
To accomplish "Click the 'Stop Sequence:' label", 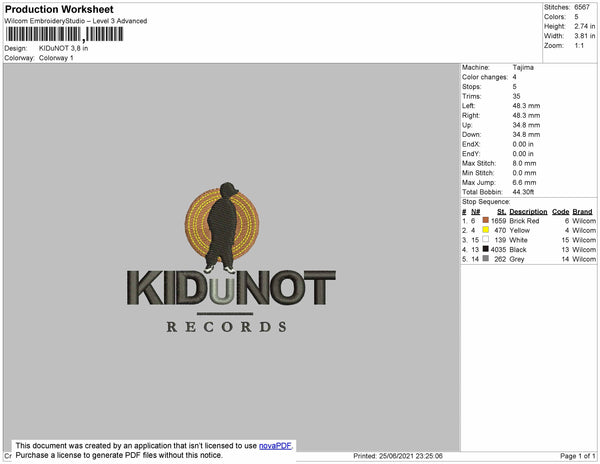I will (x=486, y=202).
